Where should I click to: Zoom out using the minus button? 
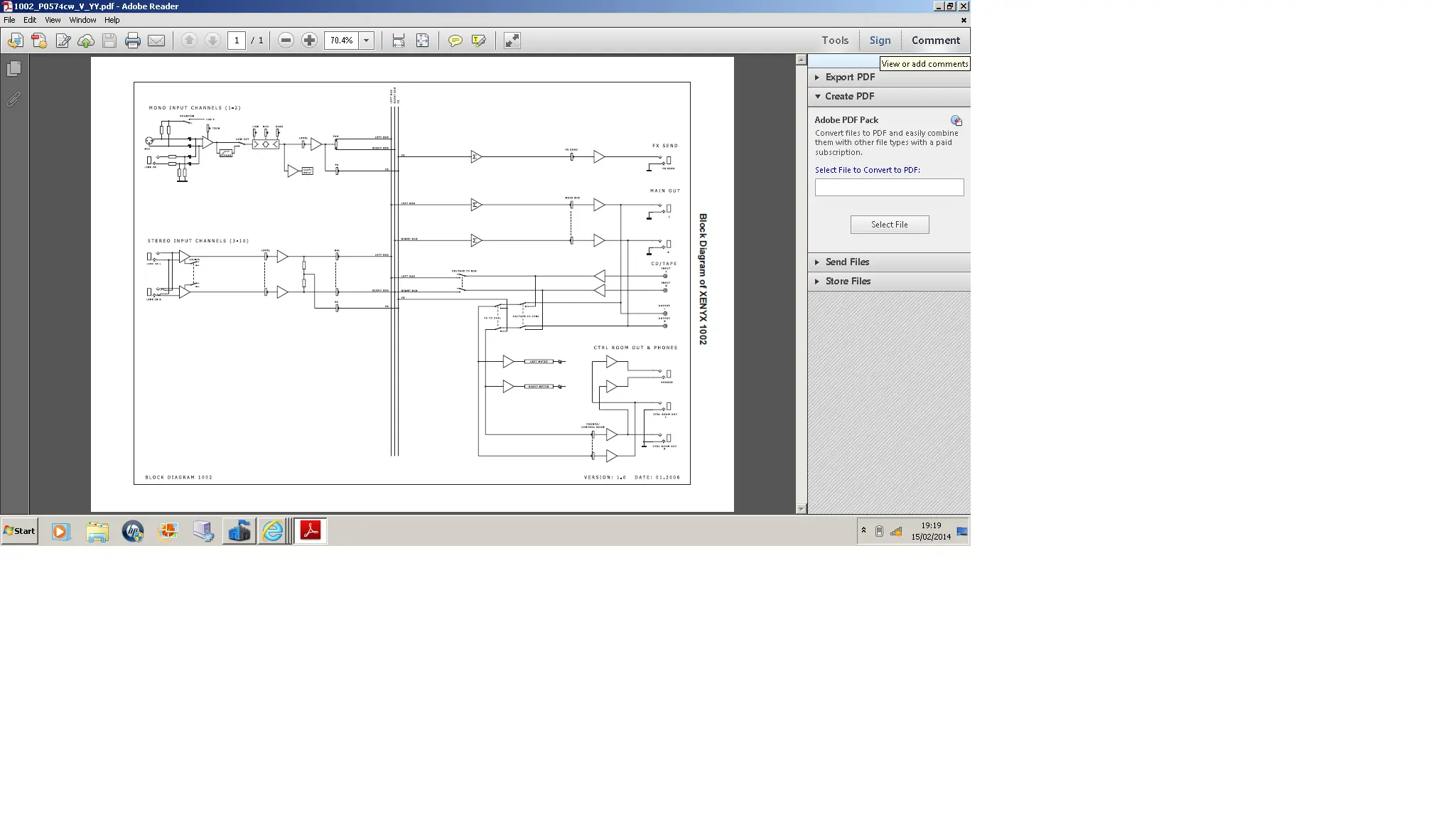[286, 41]
